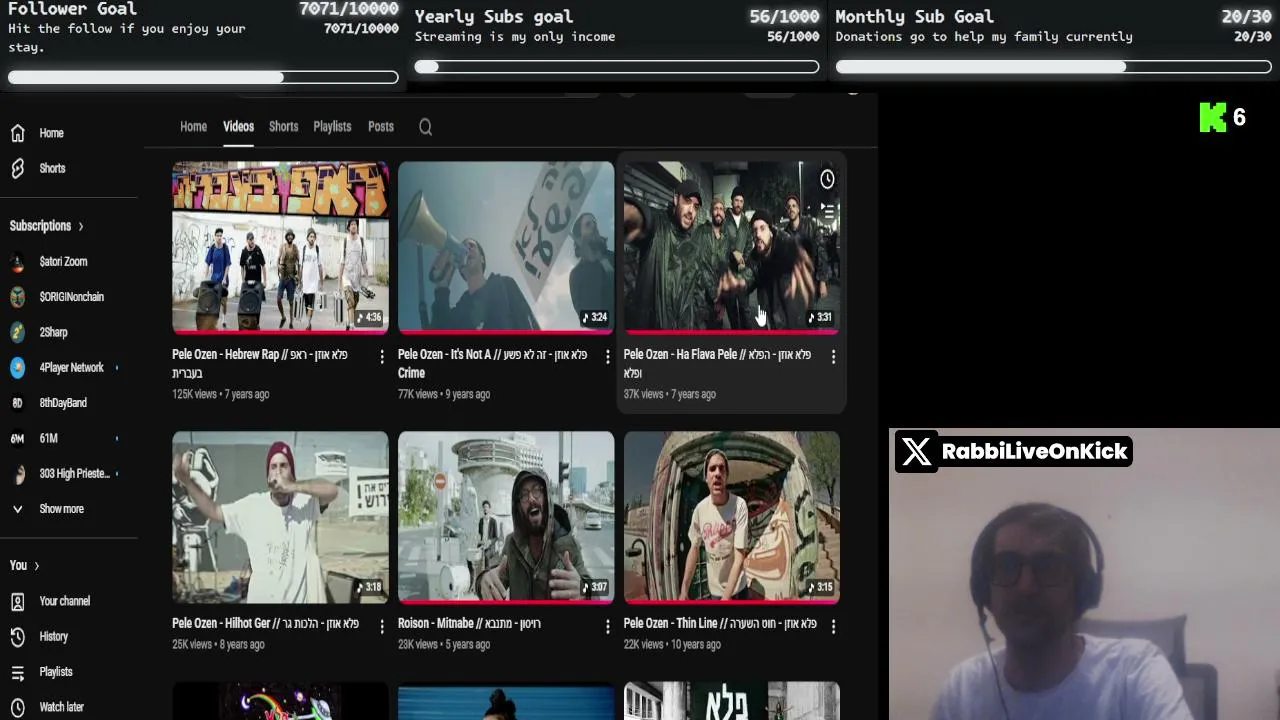This screenshot has width=1280, height=720.
Task: Play the megaphone It's Not A Crime thumbnail
Action: (506, 247)
